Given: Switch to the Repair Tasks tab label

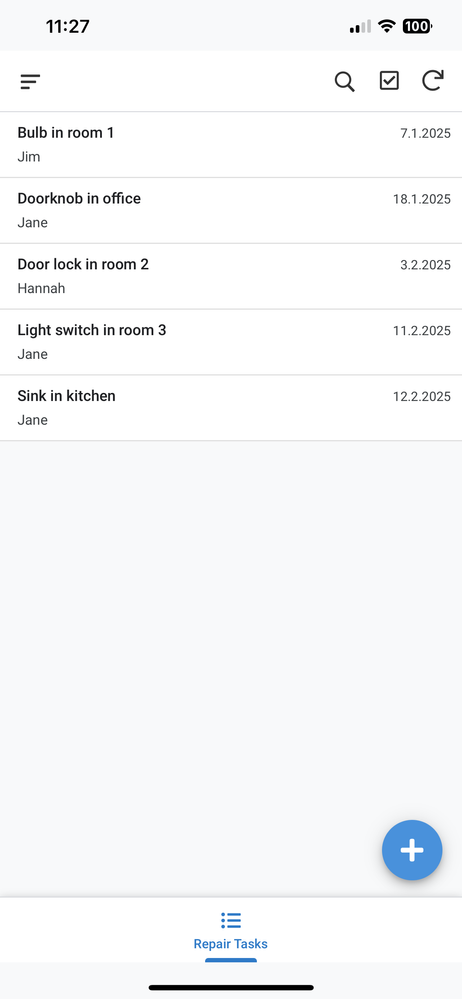Looking at the screenshot, I should [231, 944].
